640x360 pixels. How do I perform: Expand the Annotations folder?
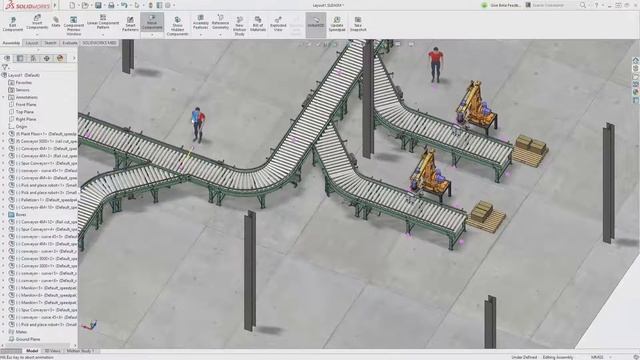4,97
